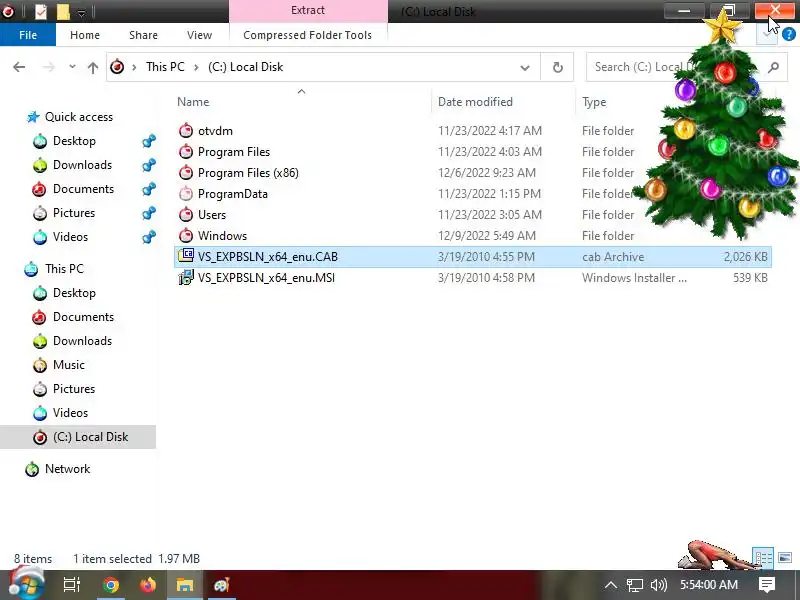Refresh the (C:) Local Disk folder view
The image size is (800, 600).
tap(557, 67)
